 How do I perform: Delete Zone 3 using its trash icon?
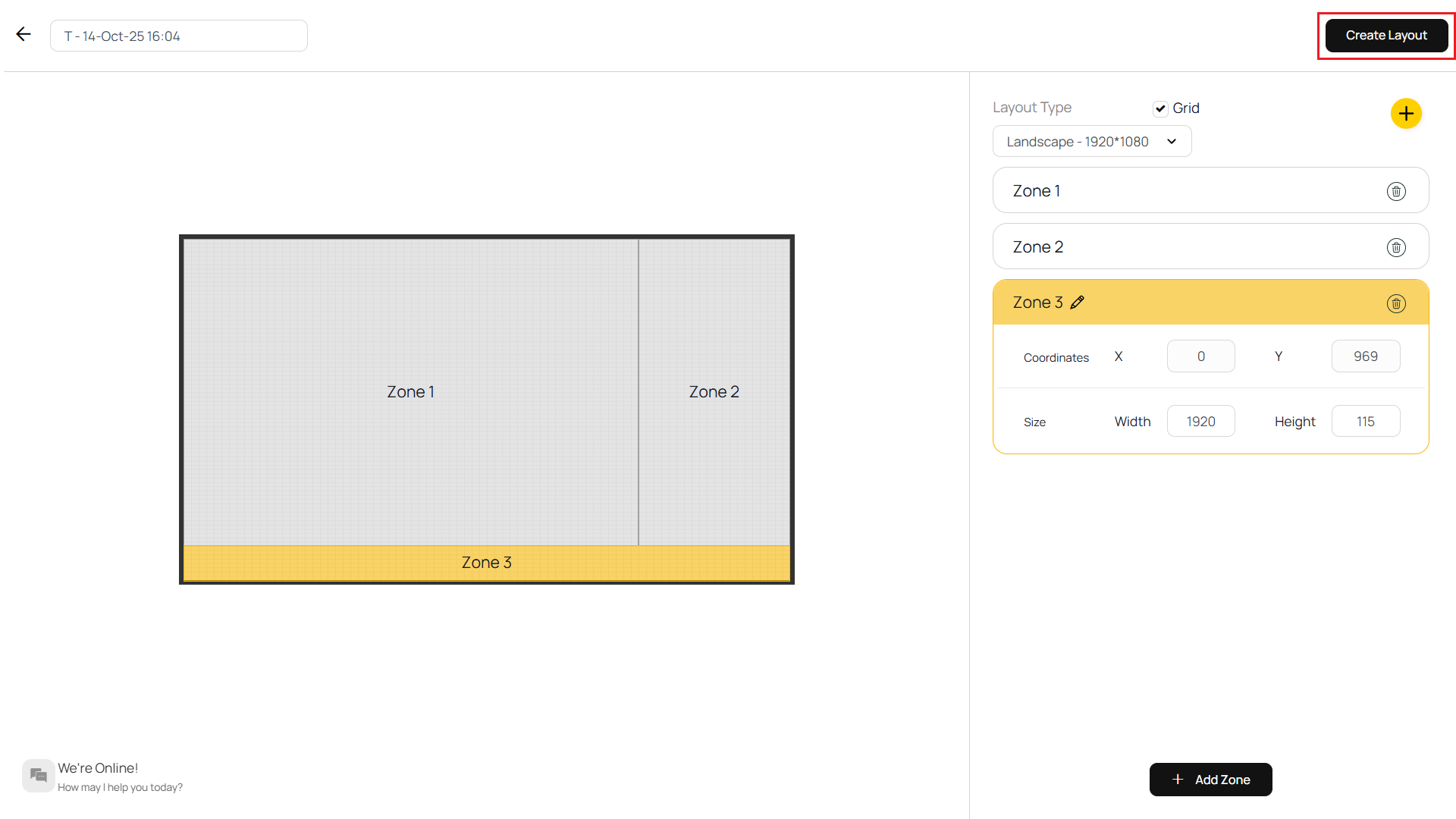tap(1396, 303)
